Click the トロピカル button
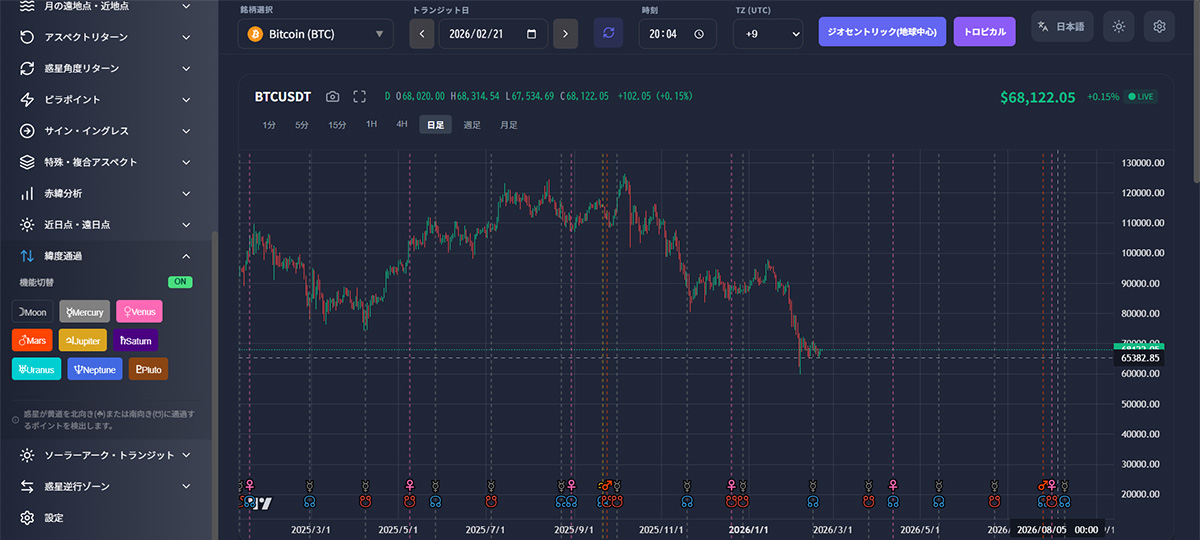 (984, 32)
